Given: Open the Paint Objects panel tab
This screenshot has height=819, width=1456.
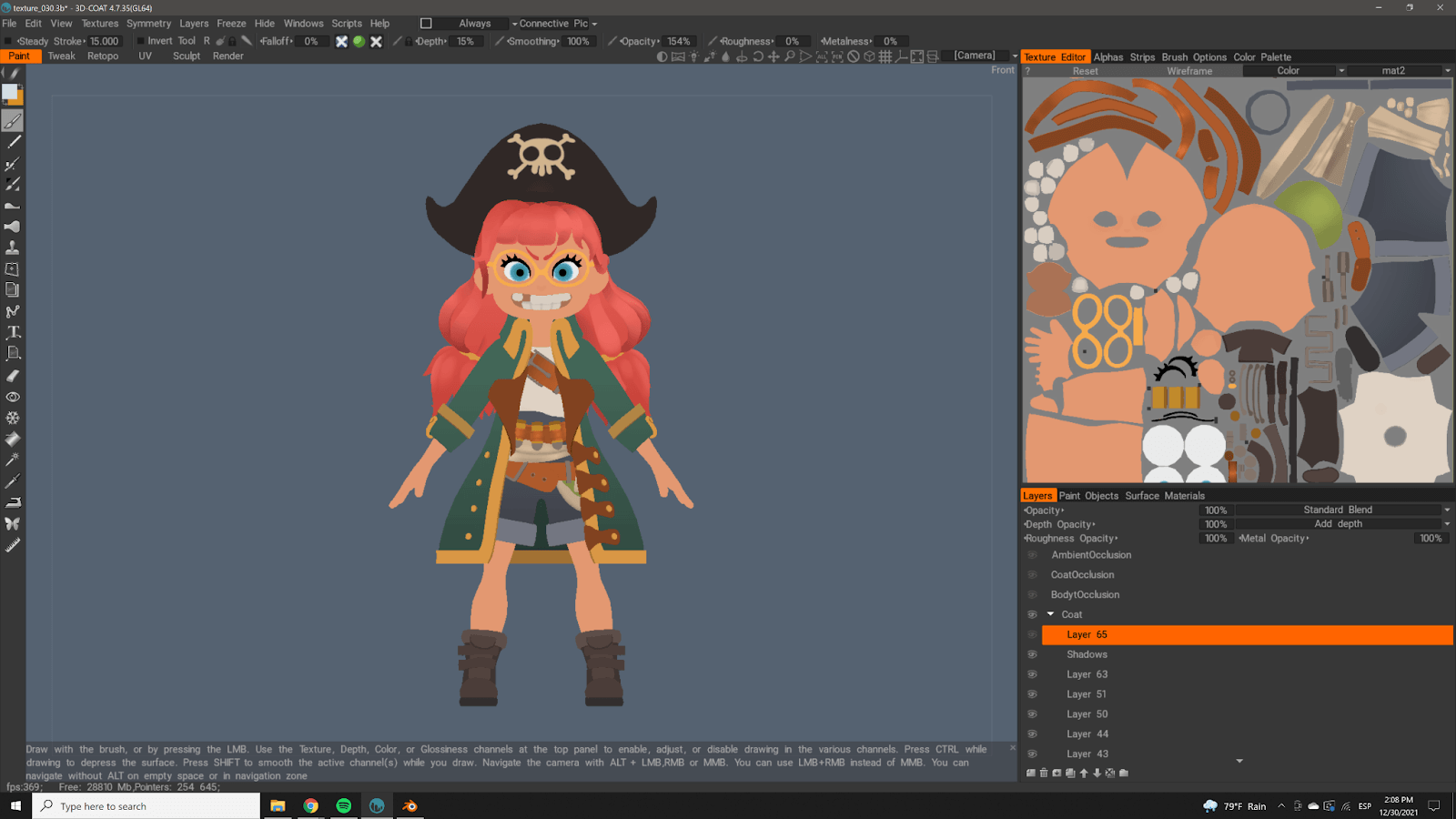Looking at the screenshot, I should (x=1088, y=496).
